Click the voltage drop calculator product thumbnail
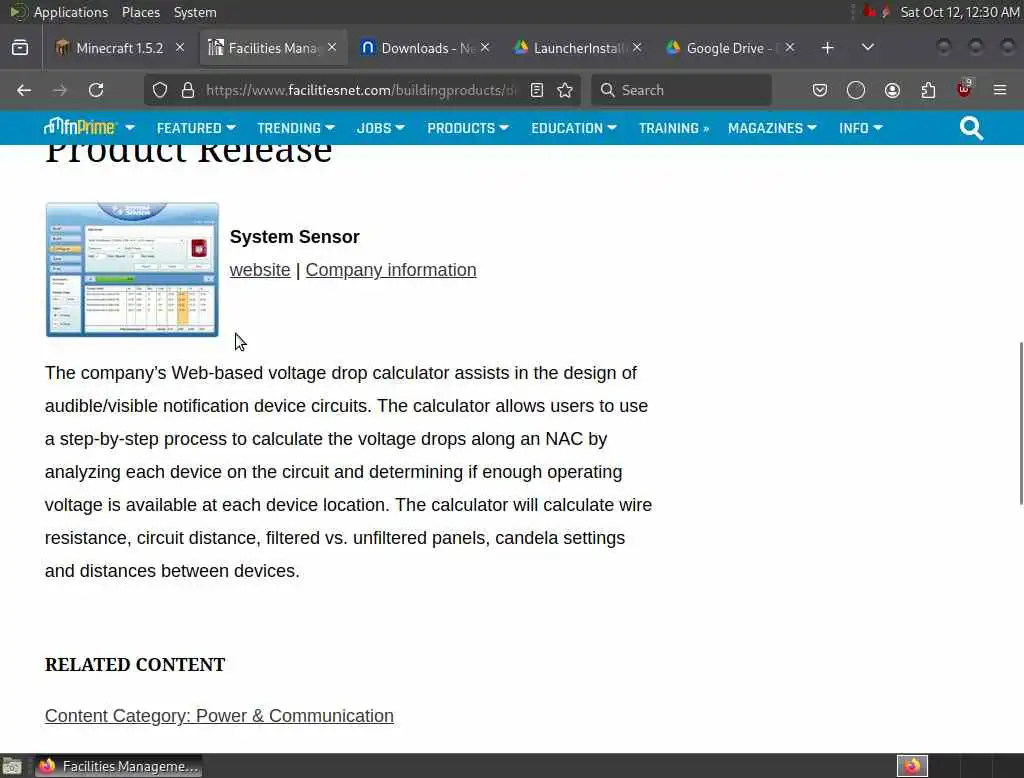 coord(132,270)
